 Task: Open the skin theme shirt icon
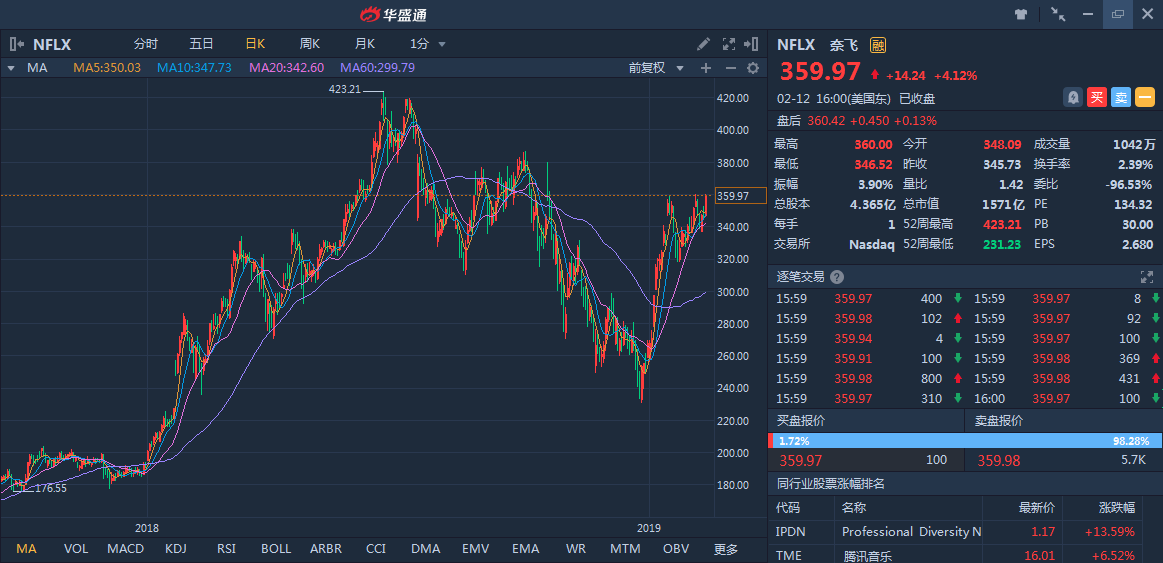click(1021, 14)
